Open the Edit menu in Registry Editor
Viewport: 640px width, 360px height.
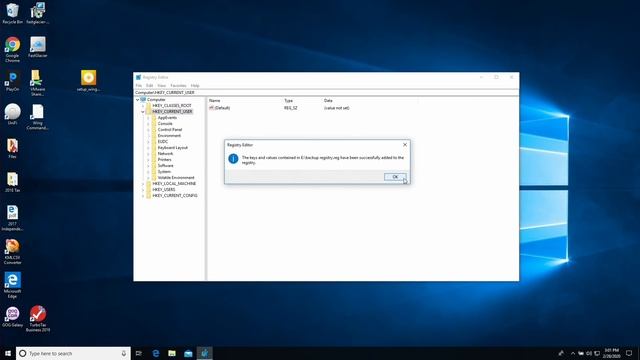[x=150, y=85]
